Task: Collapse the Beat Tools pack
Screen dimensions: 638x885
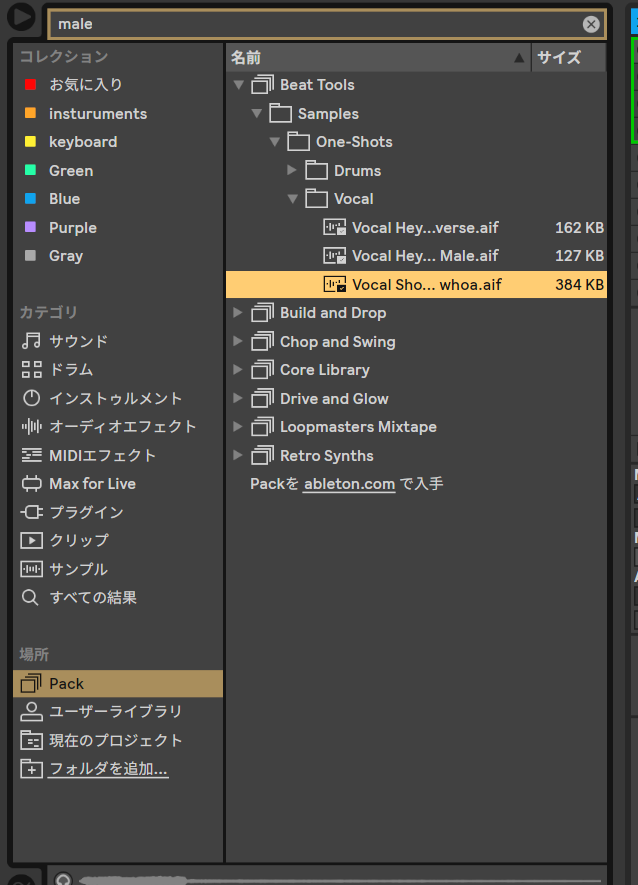Action: click(x=239, y=85)
